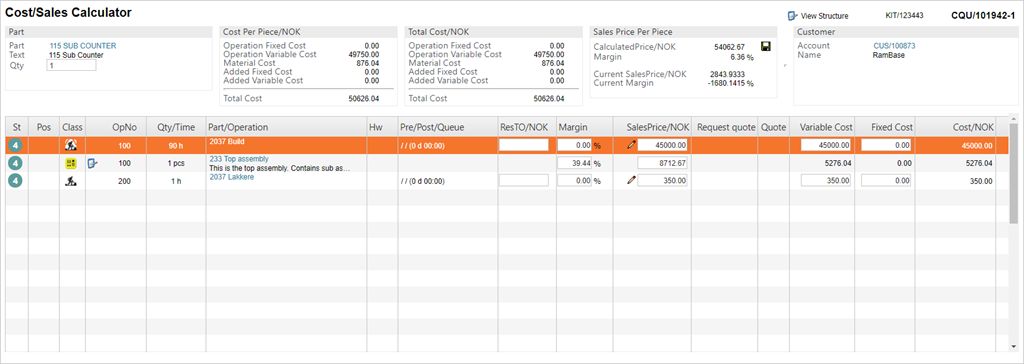
Task: Click the Margin column header
Action: point(584,127)
